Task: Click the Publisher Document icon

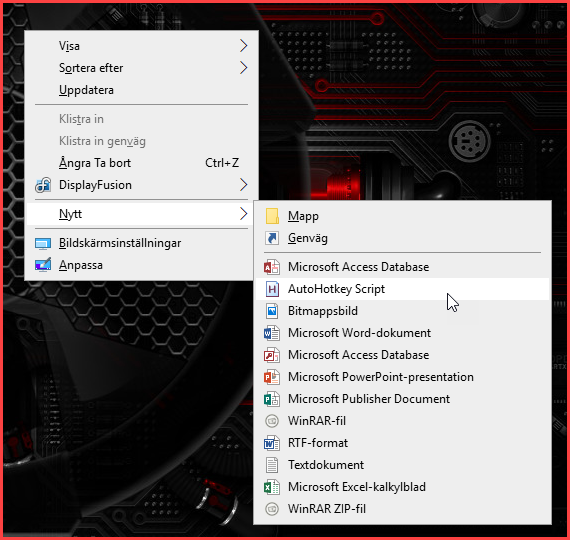Action: pos(272,399)
